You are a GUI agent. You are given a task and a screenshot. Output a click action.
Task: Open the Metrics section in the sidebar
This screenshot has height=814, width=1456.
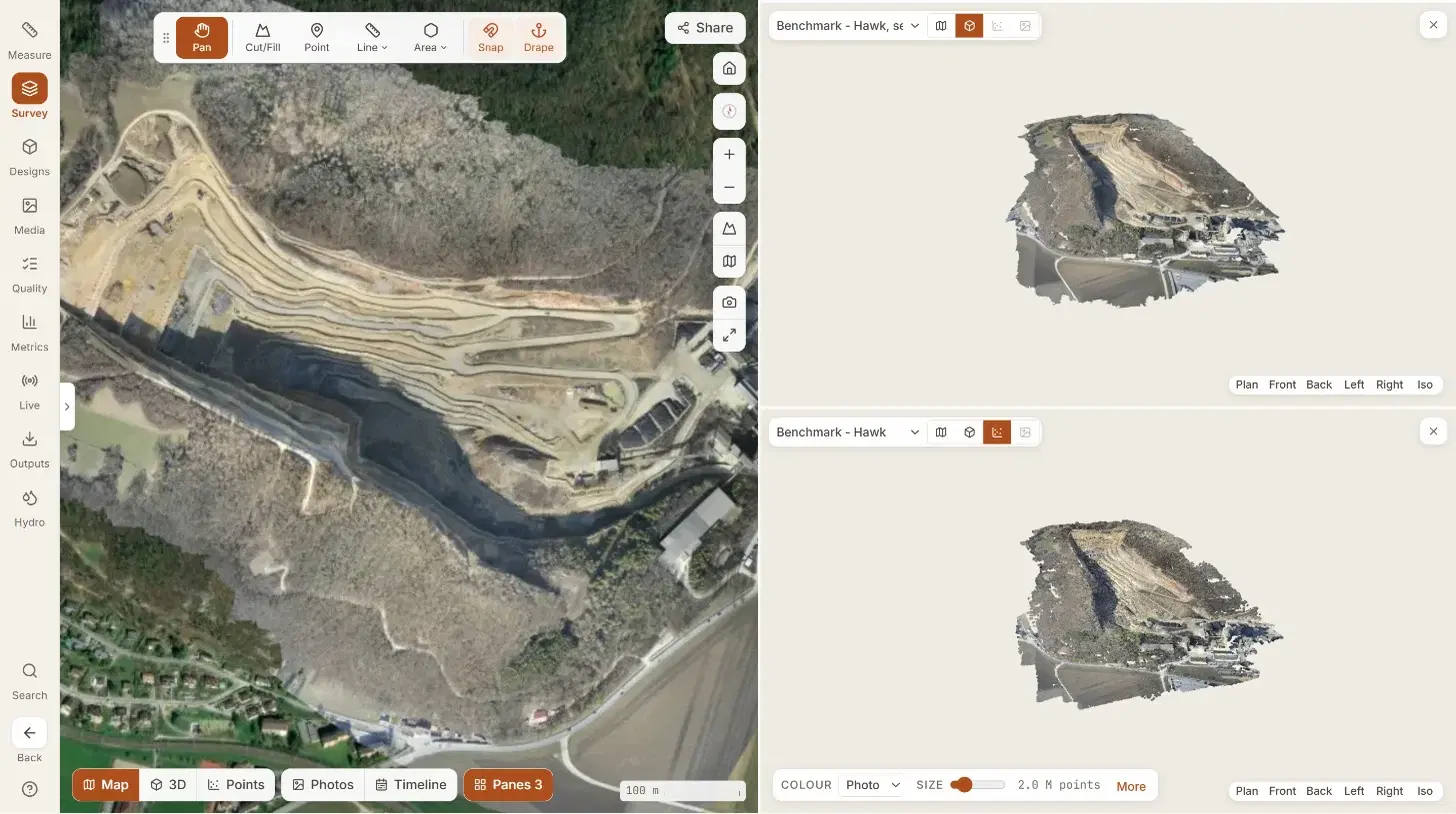tap(29, 332)
